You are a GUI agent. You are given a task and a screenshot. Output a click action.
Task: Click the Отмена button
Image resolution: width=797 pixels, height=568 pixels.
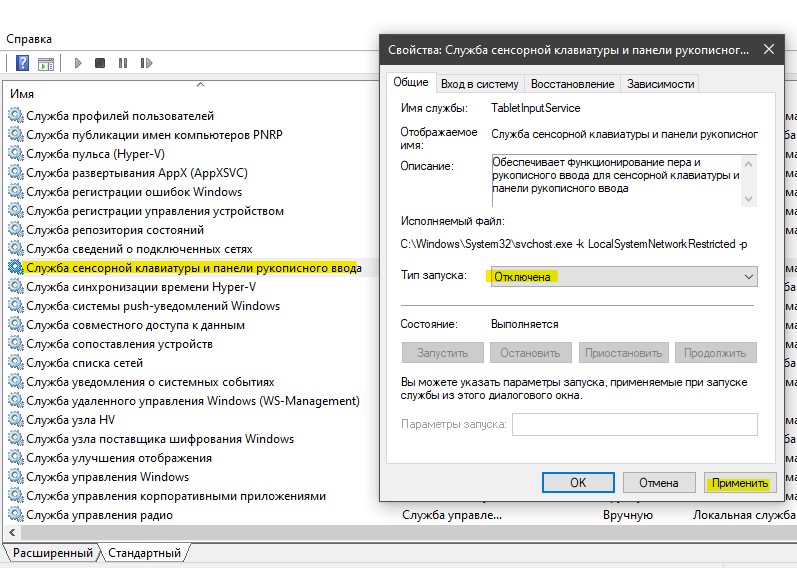(659, 483)
